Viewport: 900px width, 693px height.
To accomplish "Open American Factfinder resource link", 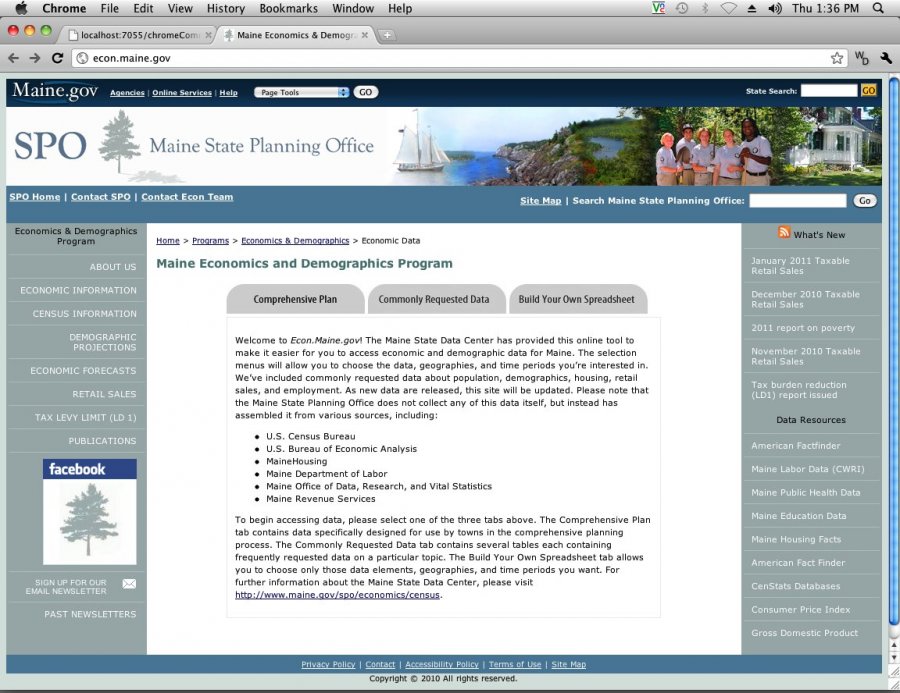I will 796,446.
